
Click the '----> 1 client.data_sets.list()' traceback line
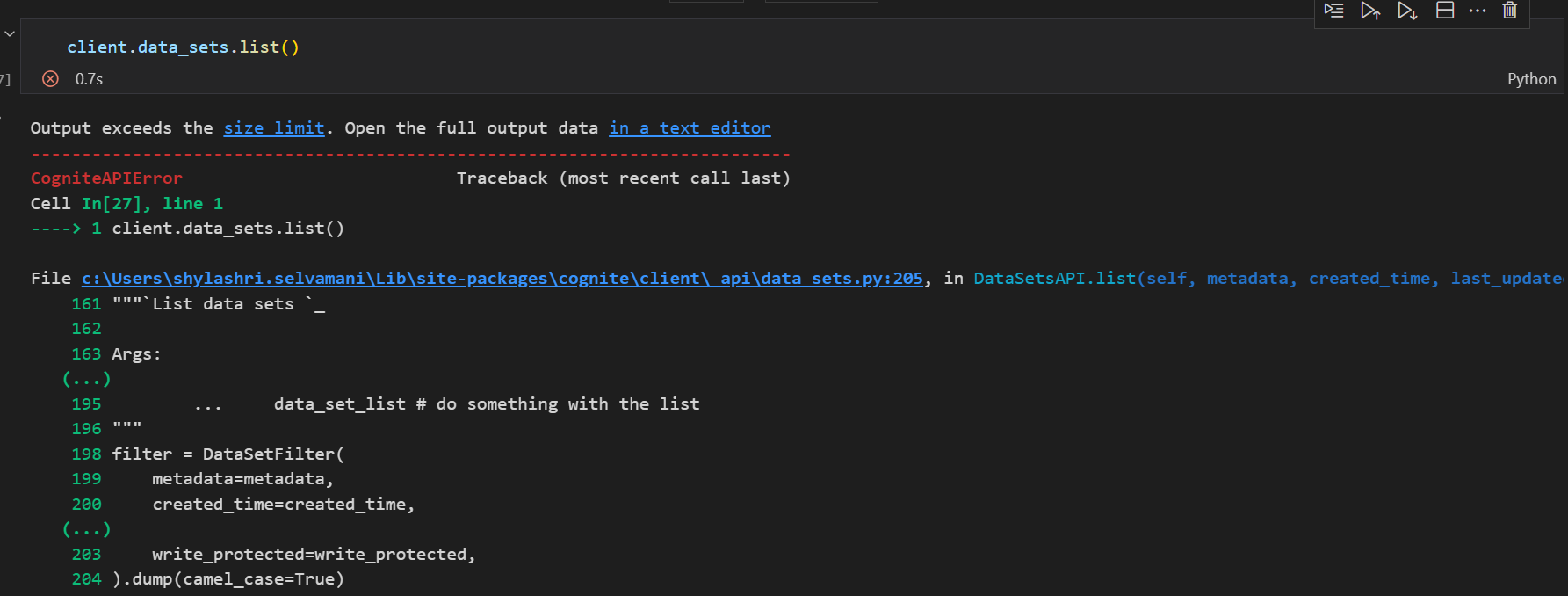187,229
